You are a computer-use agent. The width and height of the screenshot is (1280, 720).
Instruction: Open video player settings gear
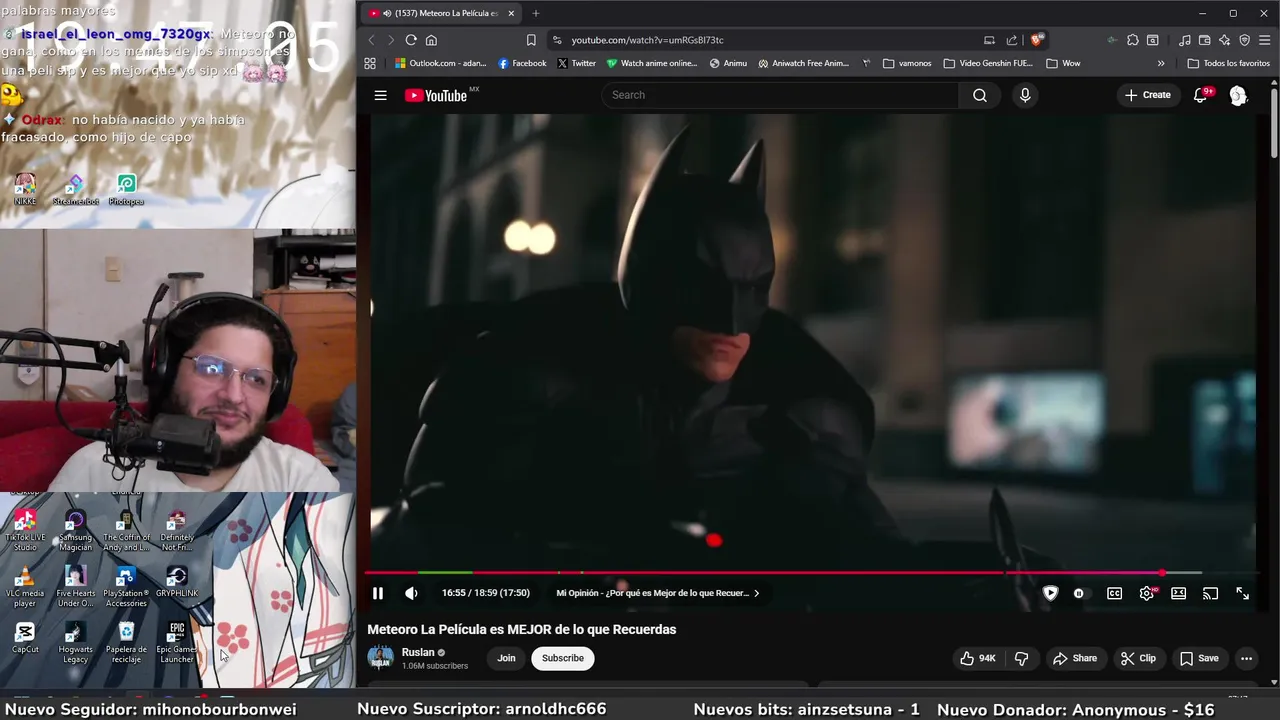point(1147,593)
